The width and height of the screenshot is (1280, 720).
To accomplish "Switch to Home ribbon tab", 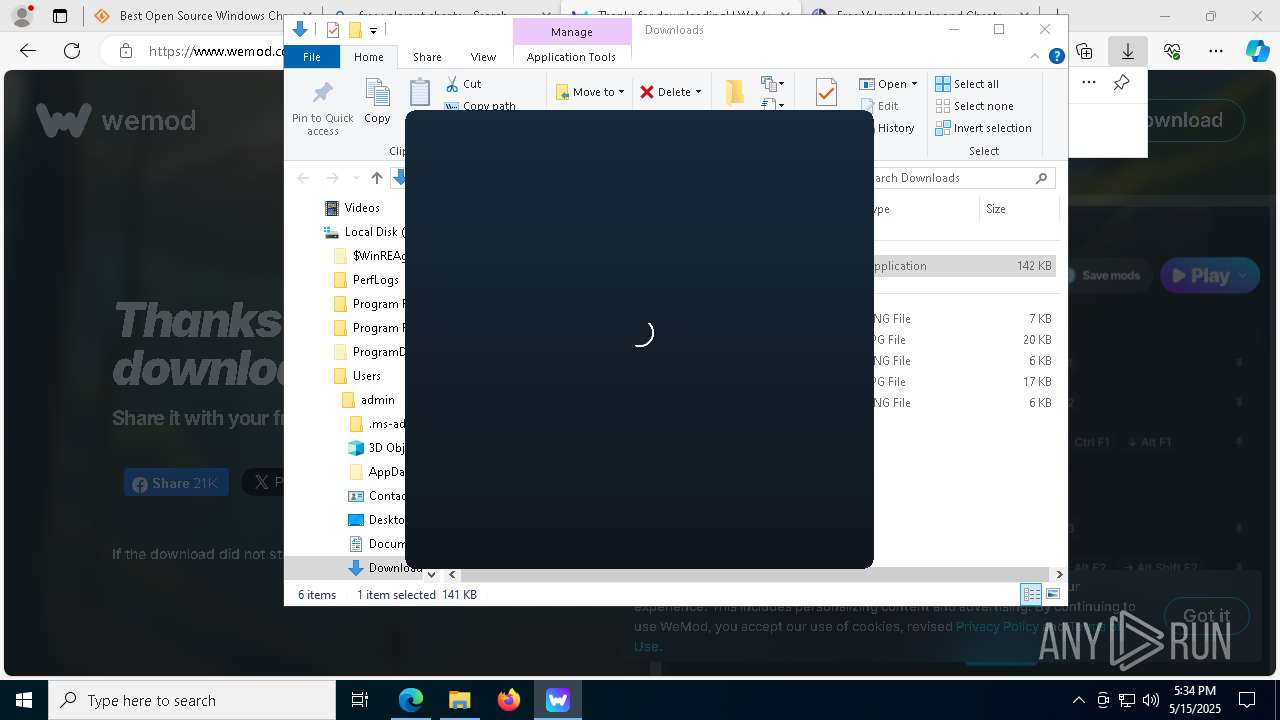I will 368,57.
